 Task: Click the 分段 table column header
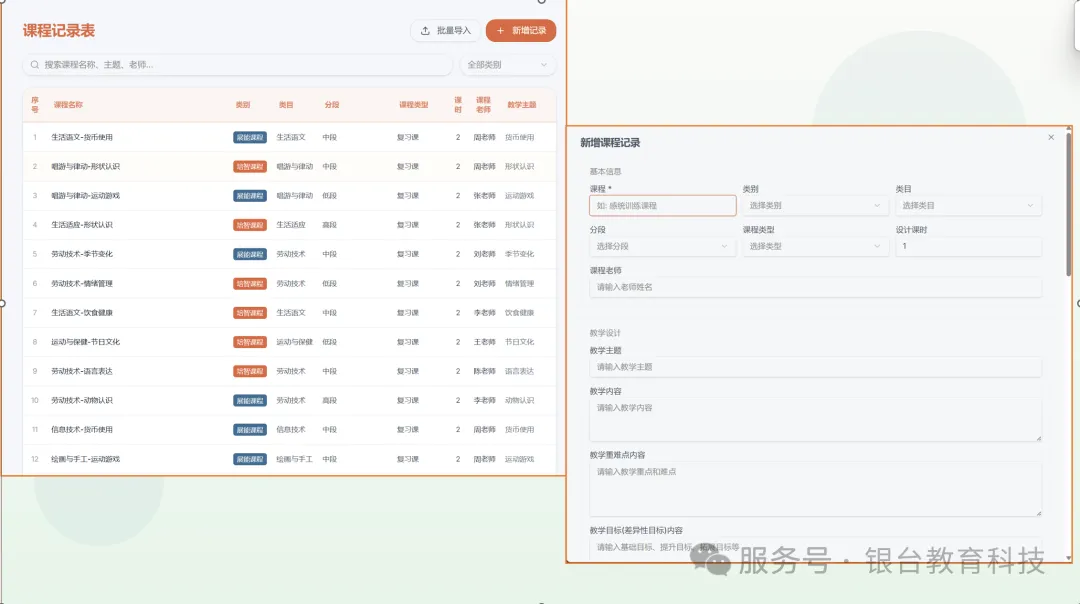[332, 105]
